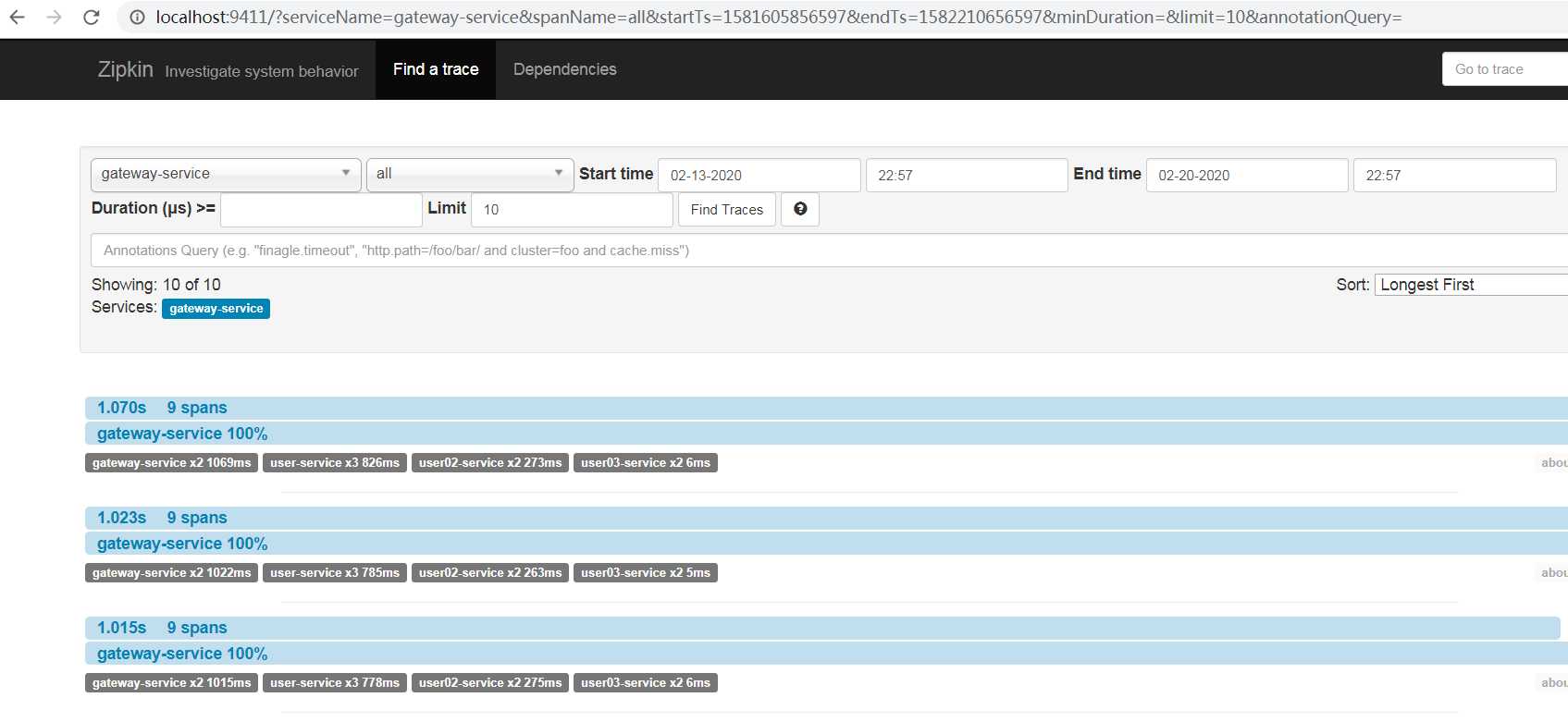Click the Showing: 10 of 10 text
1568x722 pixels.
(x=156, y=285)
